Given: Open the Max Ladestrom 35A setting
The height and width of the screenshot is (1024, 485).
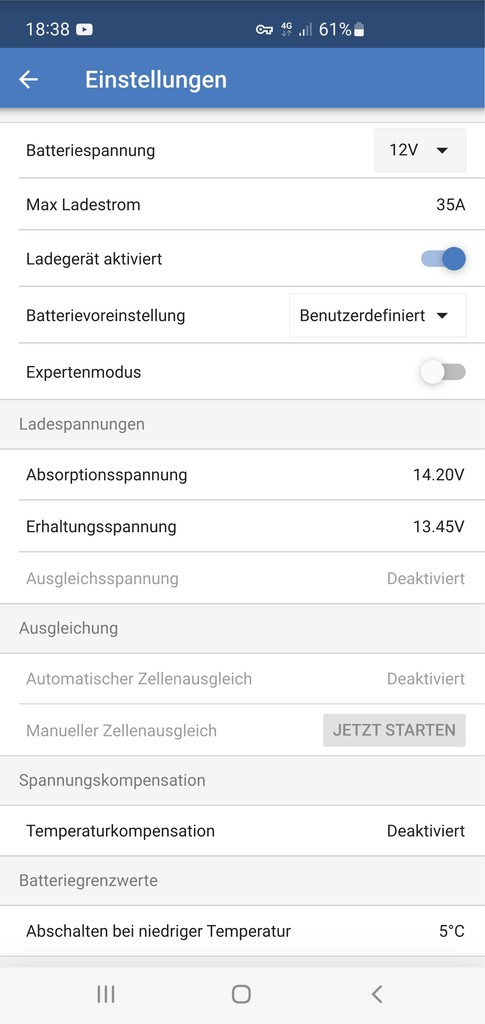Looking at the screenshot, I should tap(242, 204).
